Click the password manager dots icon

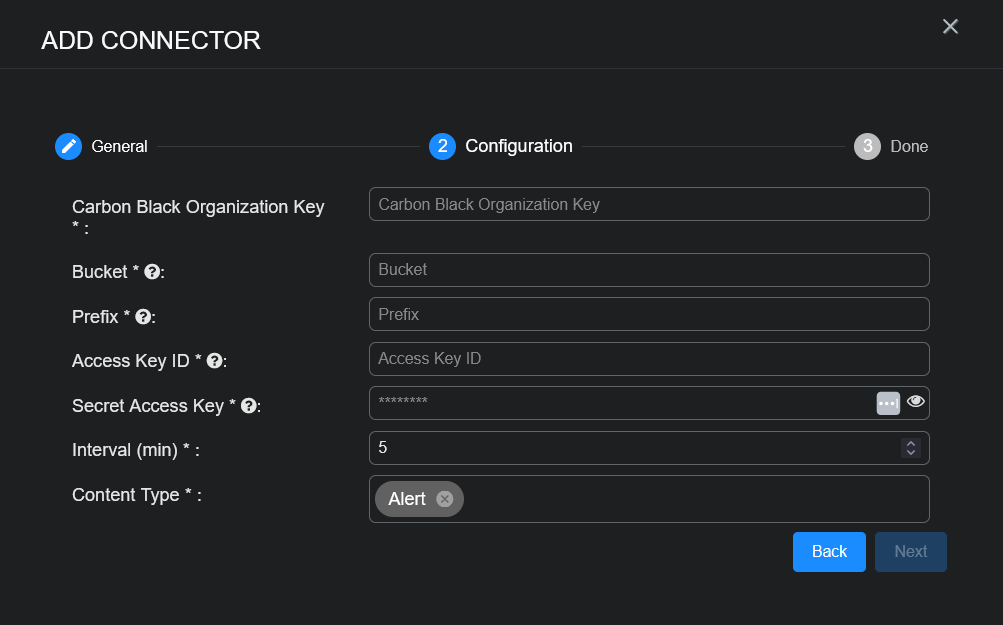(887, 403)
